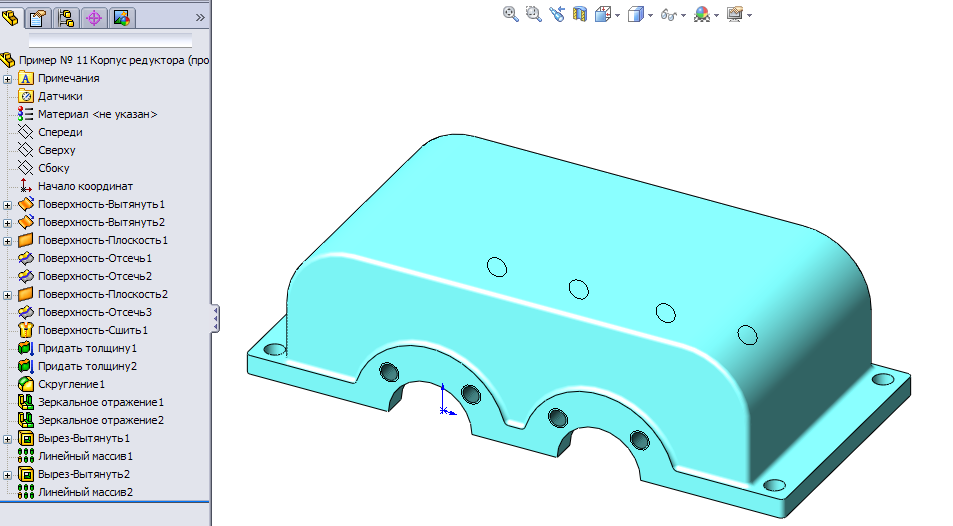Select the 'Примечания' tree item

[69, 78]
